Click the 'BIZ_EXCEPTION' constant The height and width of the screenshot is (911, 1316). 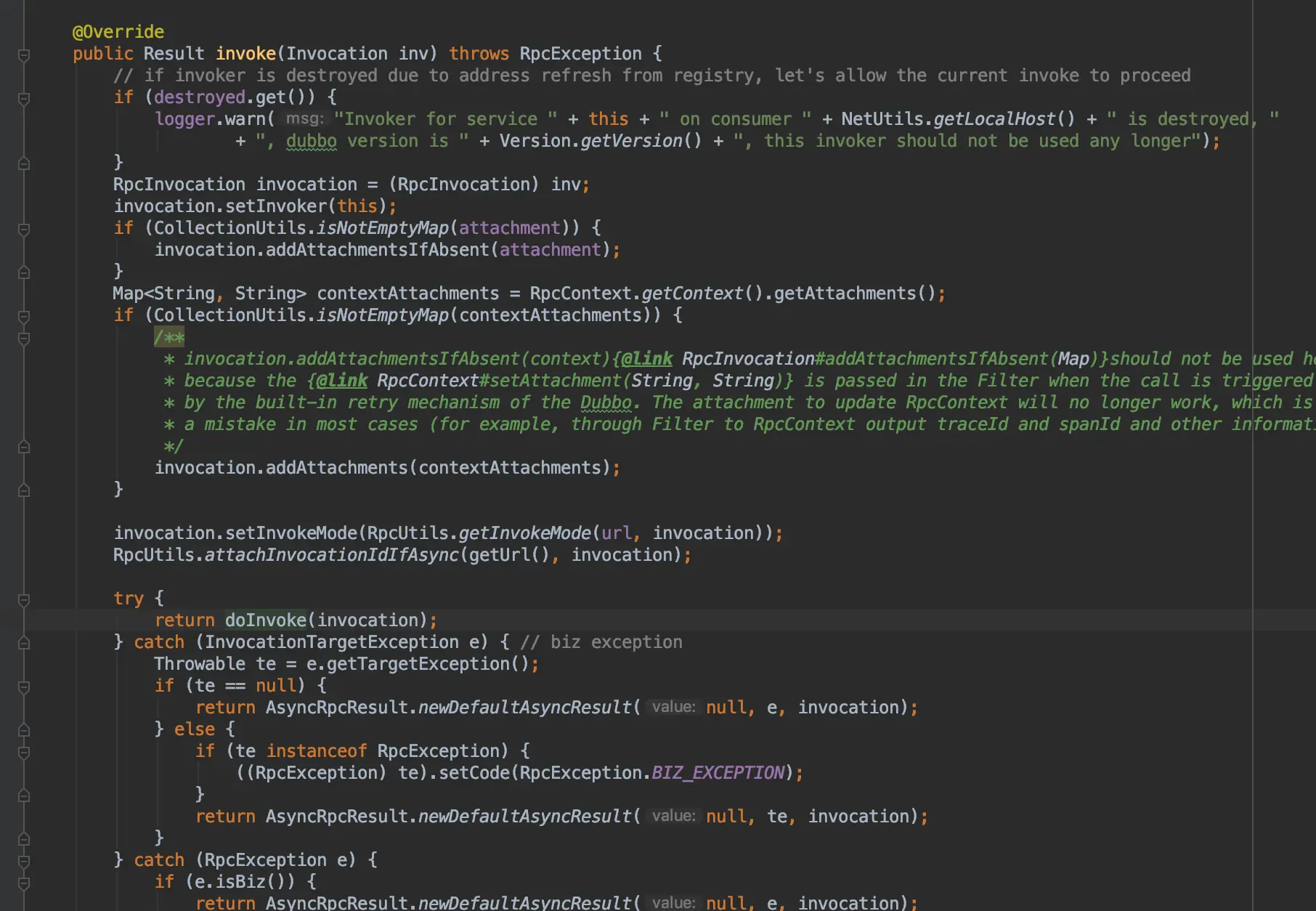(x=718, y=773)
